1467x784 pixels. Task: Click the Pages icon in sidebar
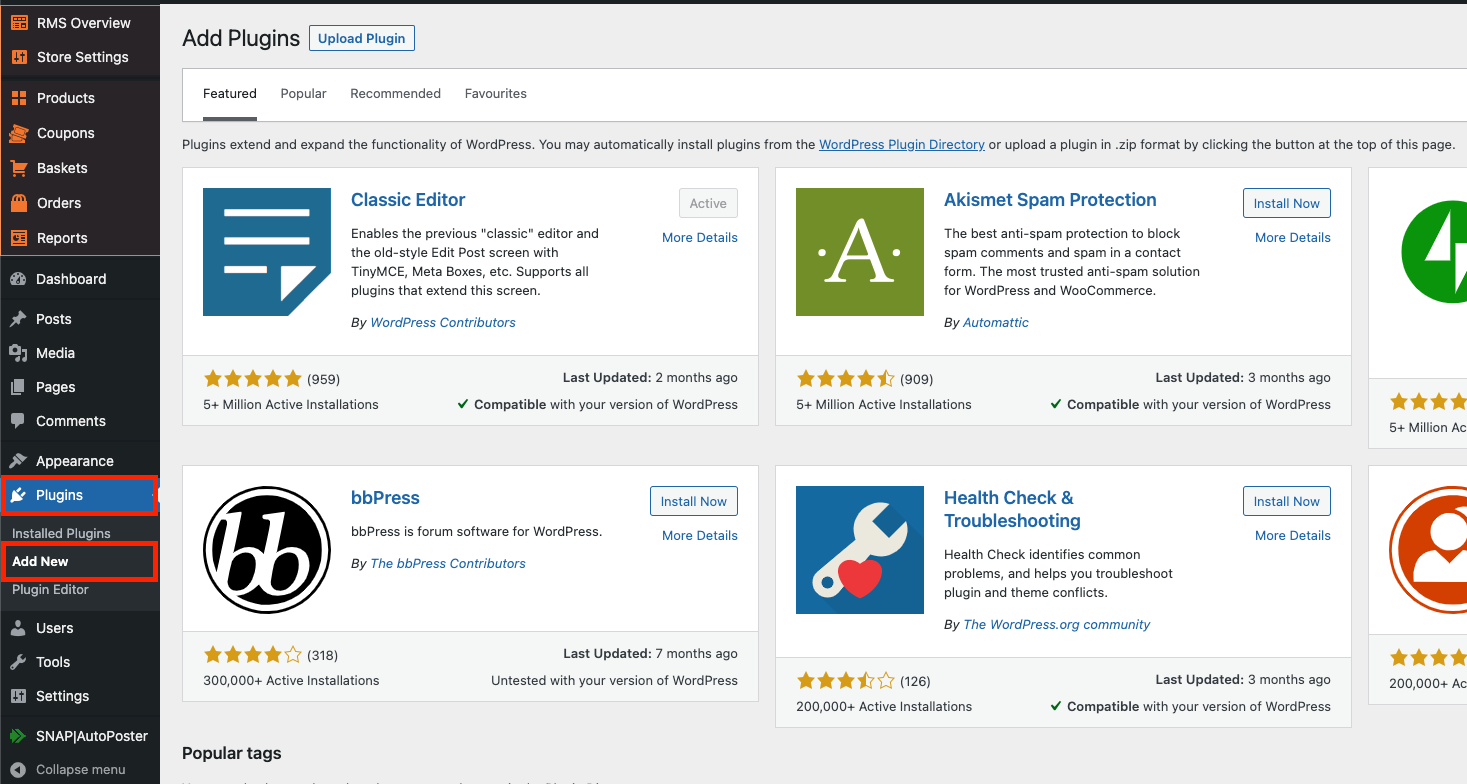tap(18, 387)
